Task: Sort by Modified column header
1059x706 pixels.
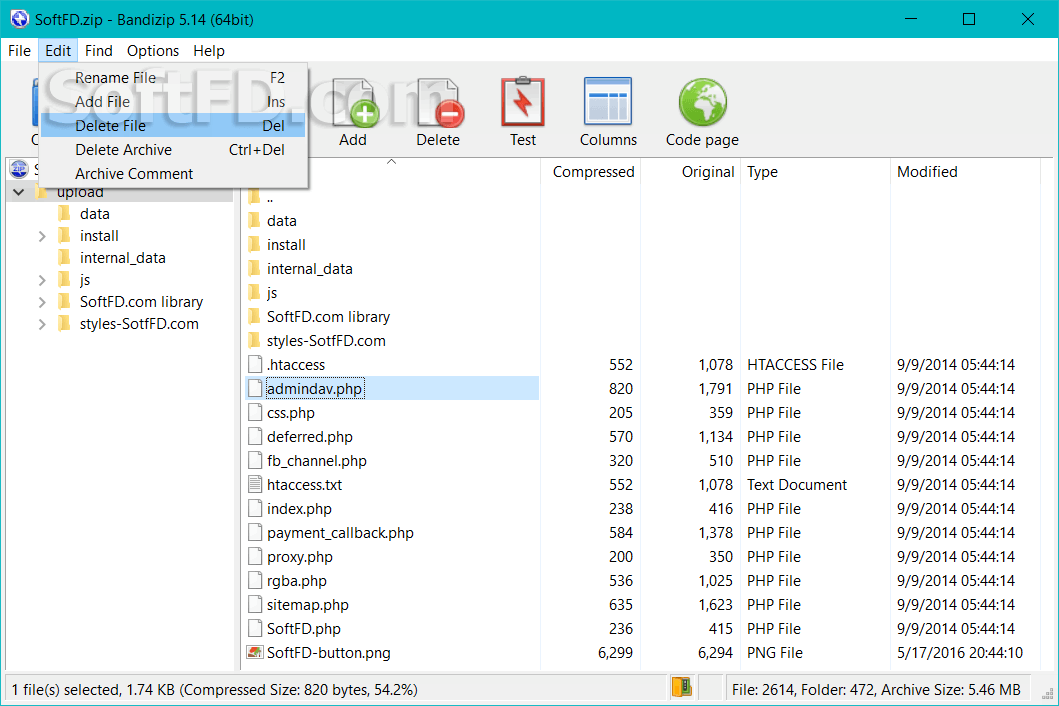Action: pyautogui.click(x=965, y=172)
